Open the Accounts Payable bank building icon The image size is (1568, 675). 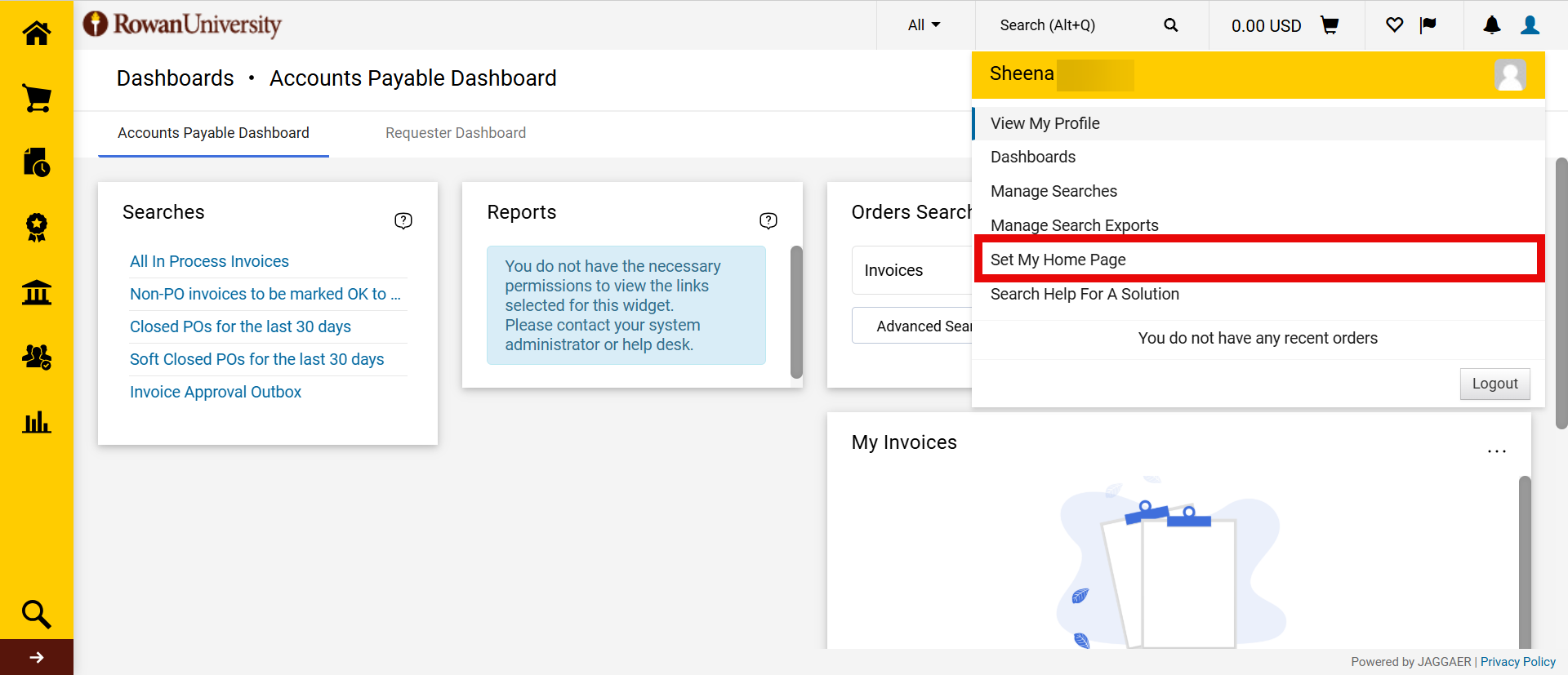(36, 292)
